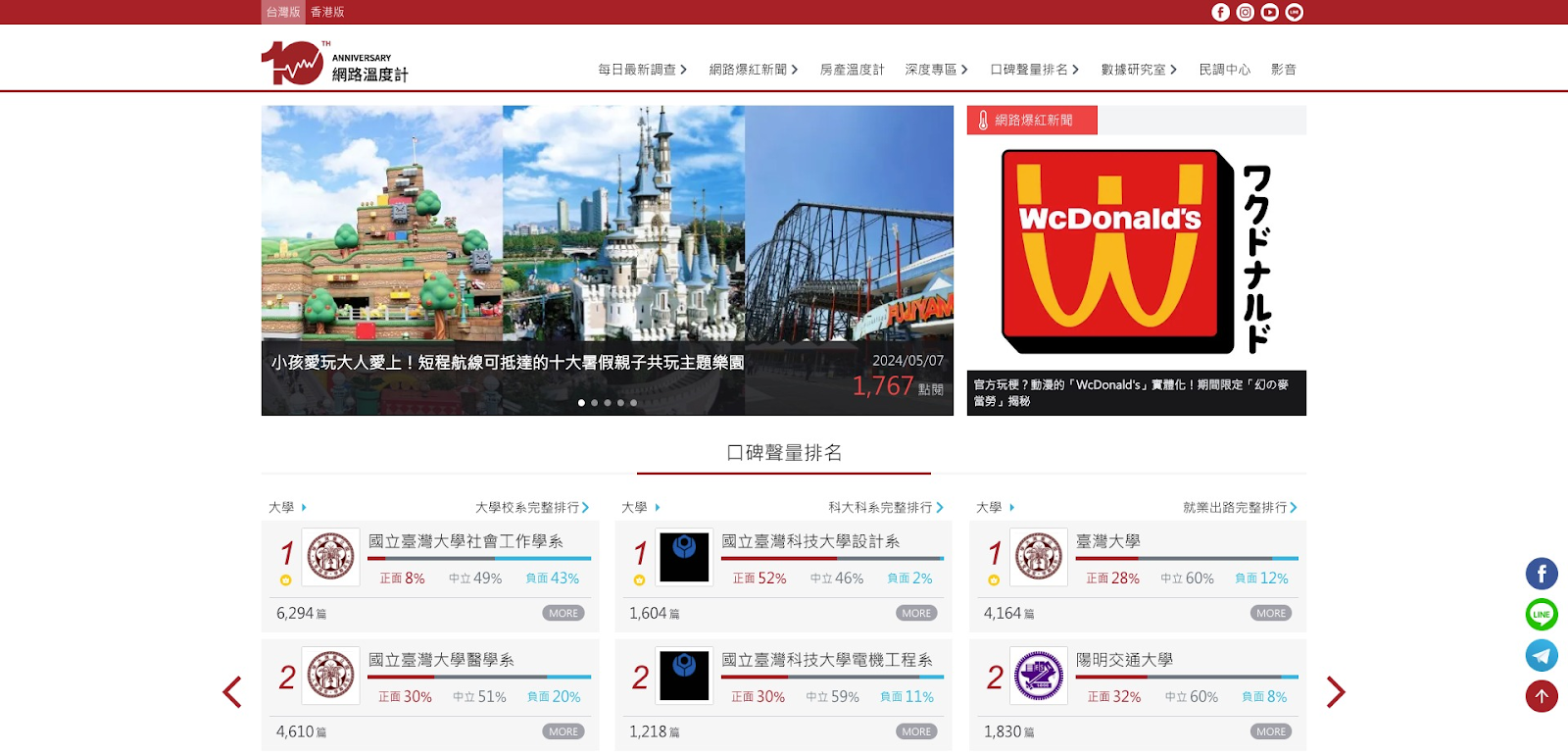This screenshot has height=755, width=1568.
Task: Select the 網路爆紅新聞 red tab label
Action: (x=1033, y=121)
